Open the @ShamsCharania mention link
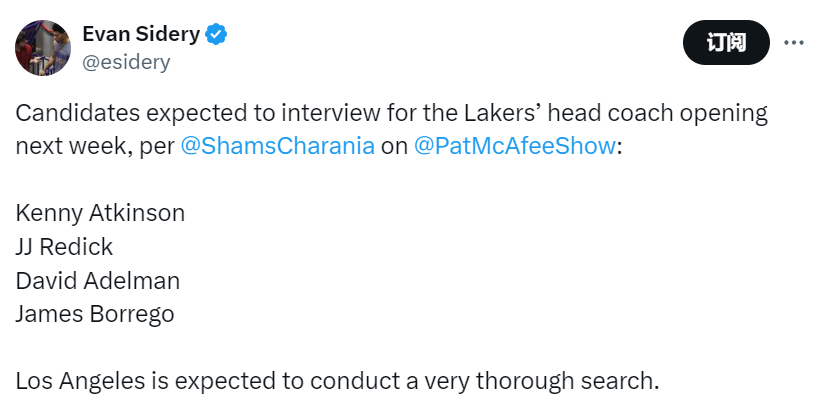Viewport: 828px width, 394px height. click(278, 146)
